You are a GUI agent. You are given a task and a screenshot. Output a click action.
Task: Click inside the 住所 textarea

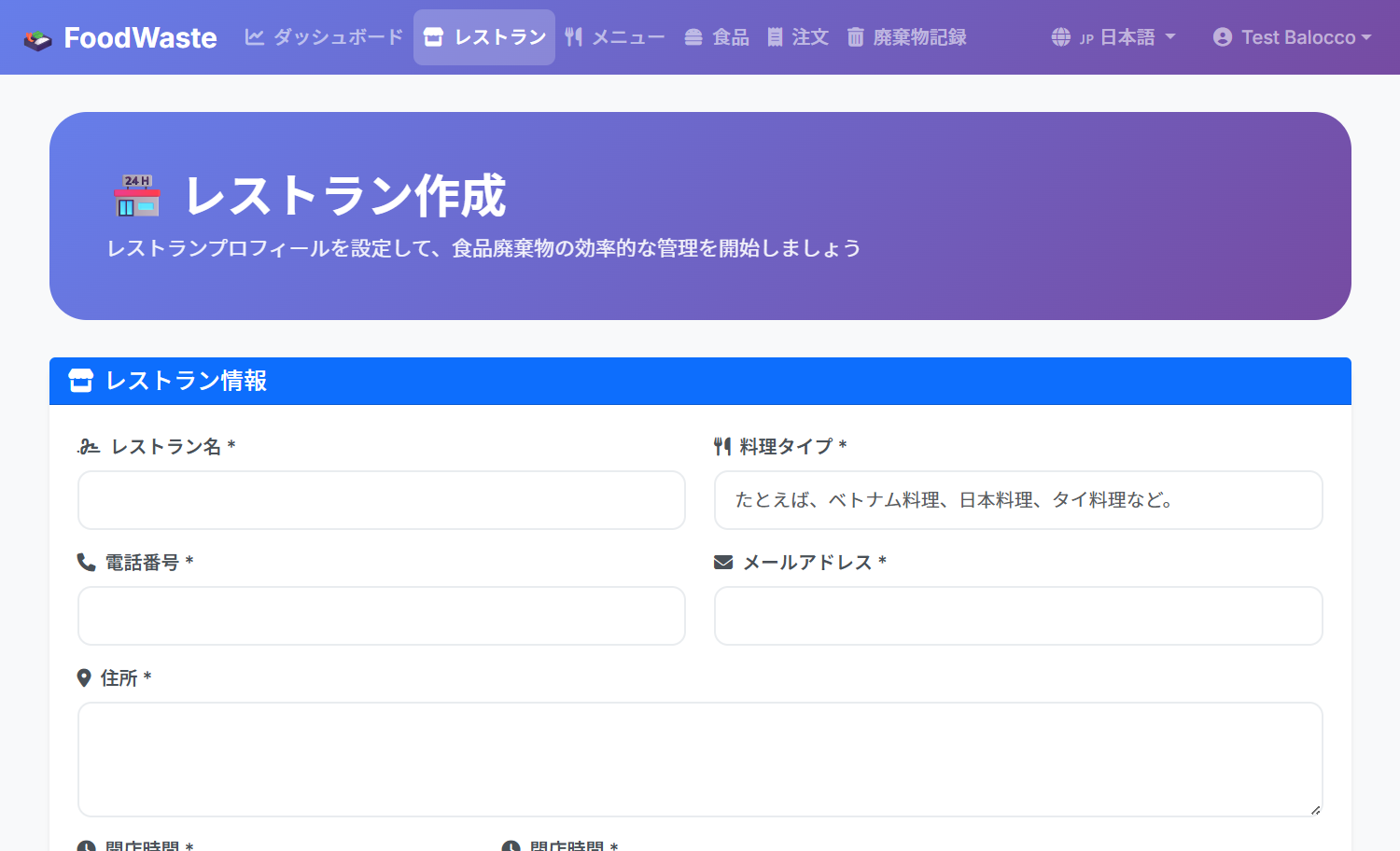(x=700, y=760)
